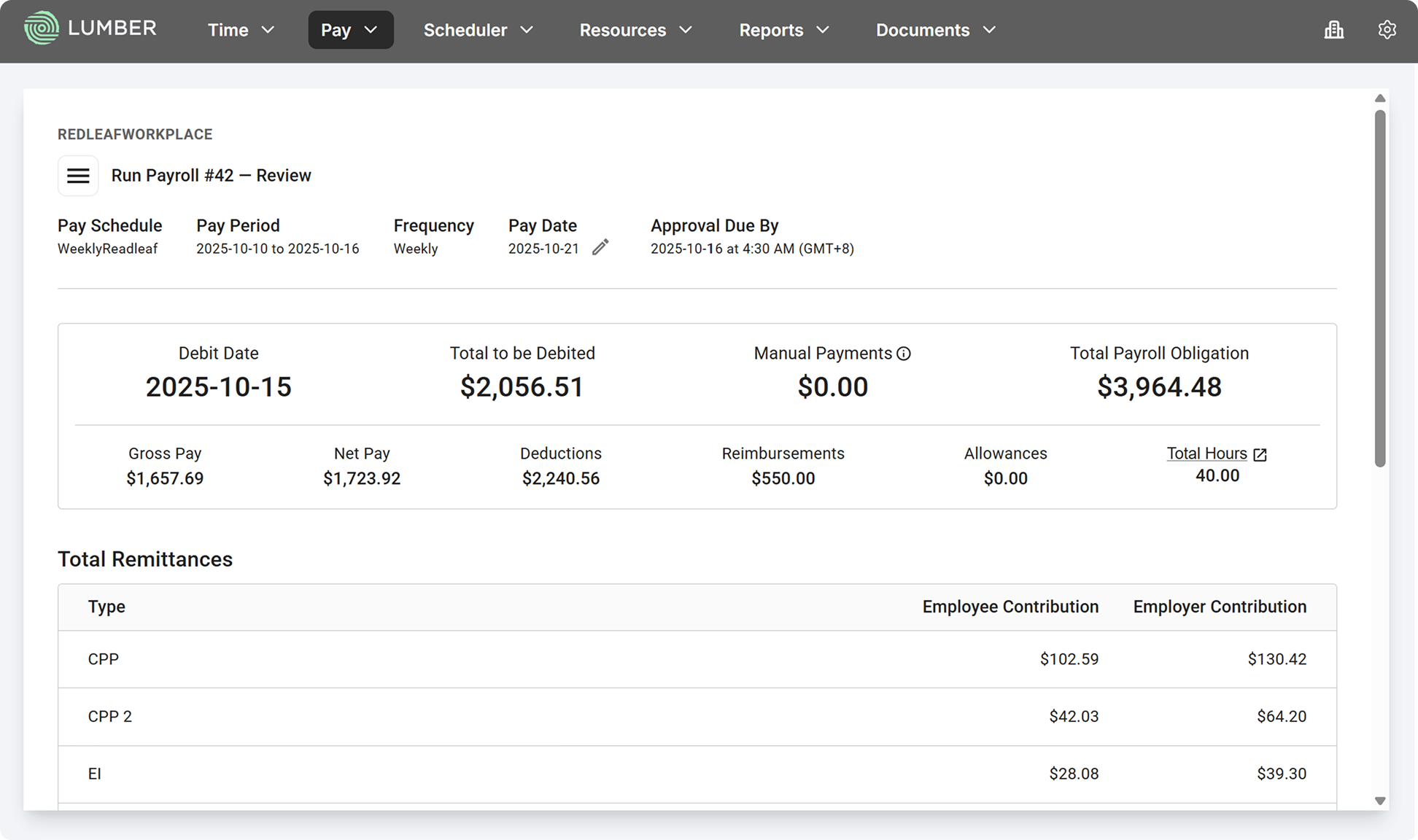The image size is (1418, 840).
Task: Click the Lumber logo icon
Action: pyautogui.click(x=41, y=28)
